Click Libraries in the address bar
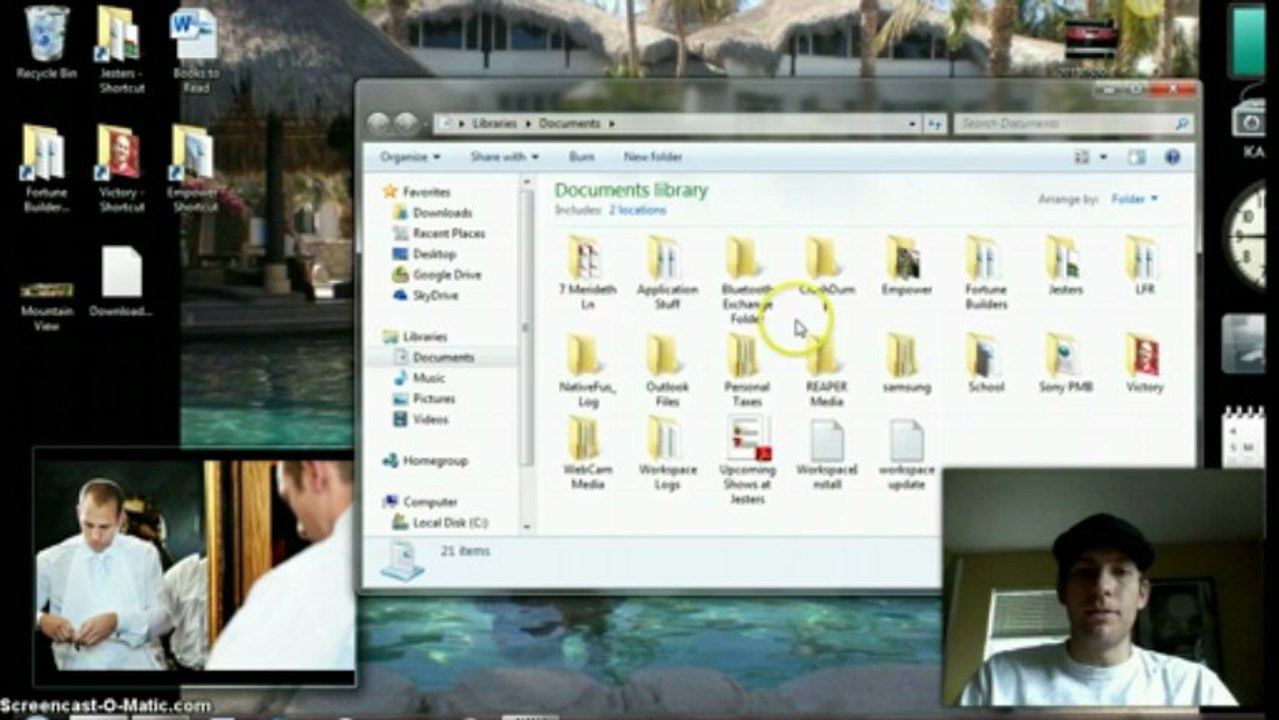Screen dimensions: 1279x720 tap(495, 124)
